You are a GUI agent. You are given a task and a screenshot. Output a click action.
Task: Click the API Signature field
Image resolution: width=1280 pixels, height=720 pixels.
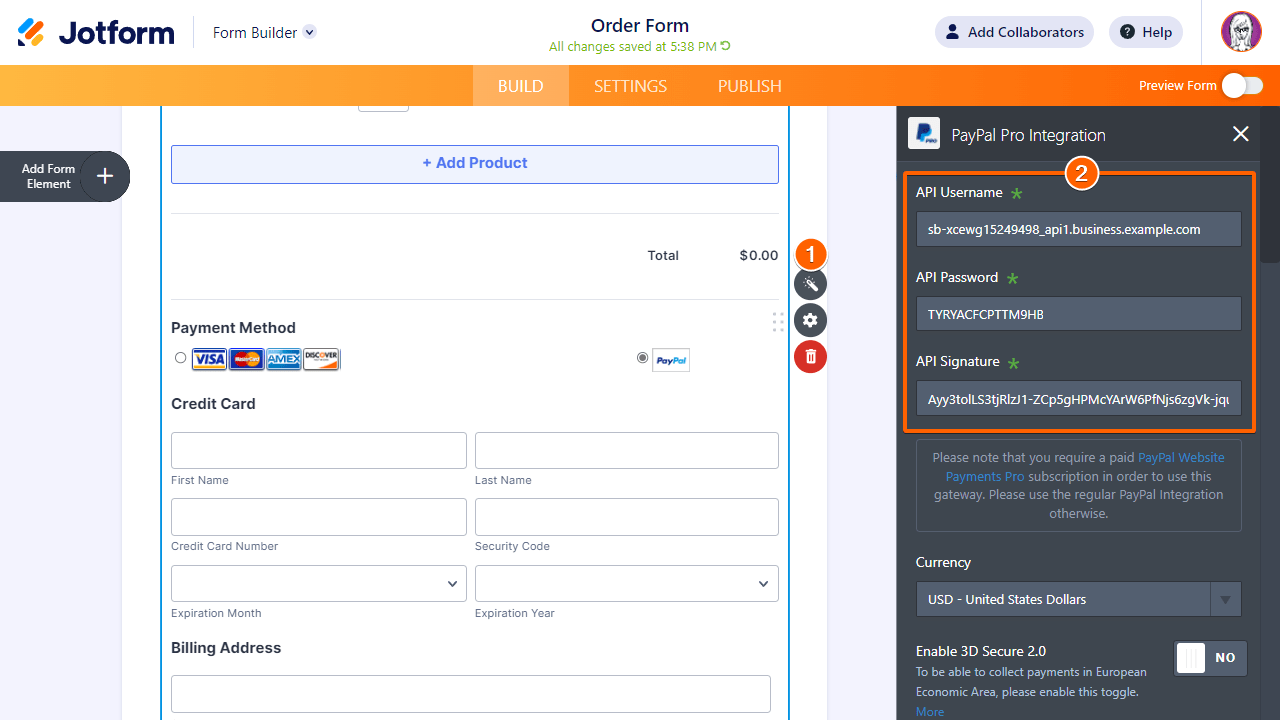pyautogui.click(x=1079, y=398)
